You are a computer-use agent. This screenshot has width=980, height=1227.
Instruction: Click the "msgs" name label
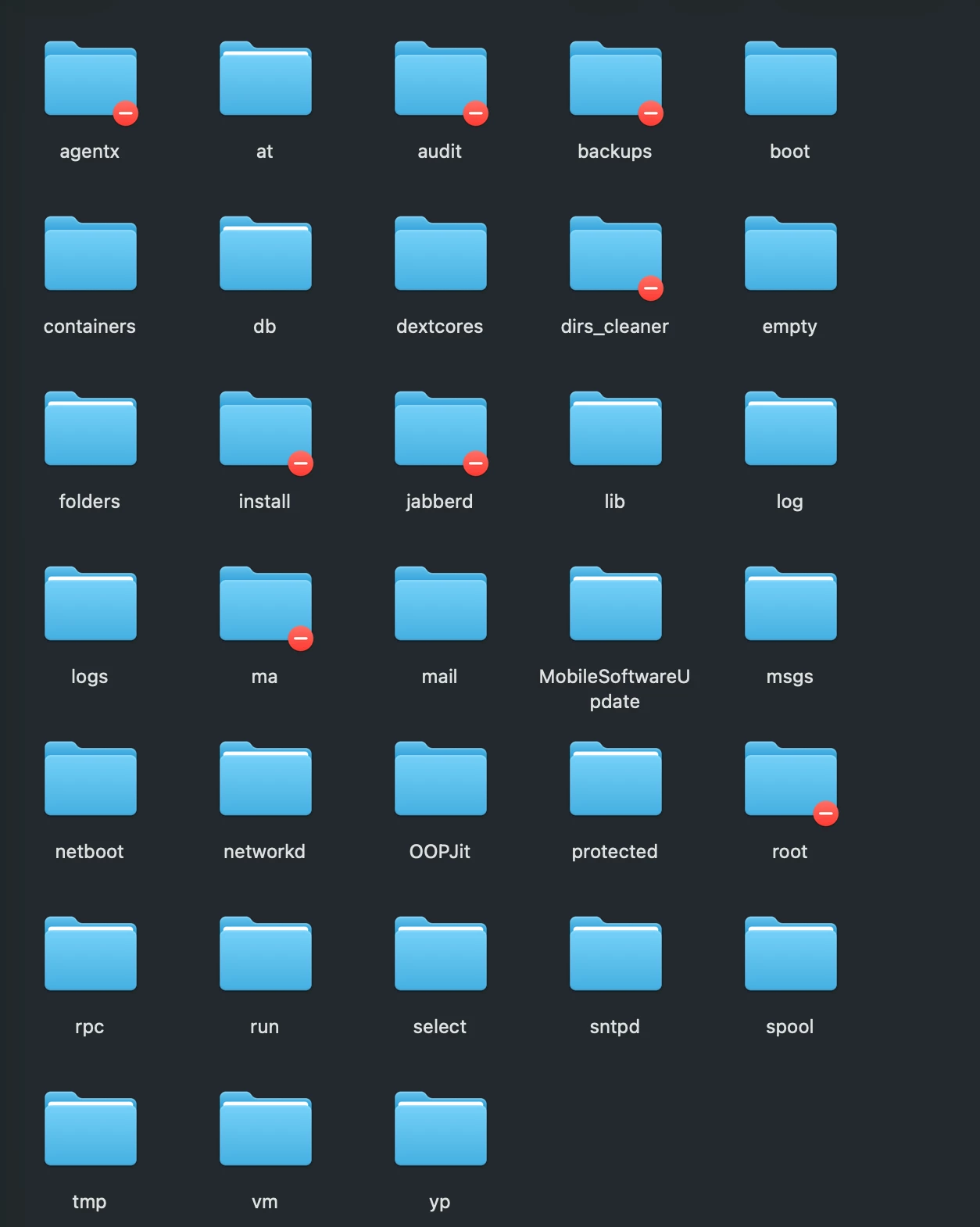(x=790, y=677)
